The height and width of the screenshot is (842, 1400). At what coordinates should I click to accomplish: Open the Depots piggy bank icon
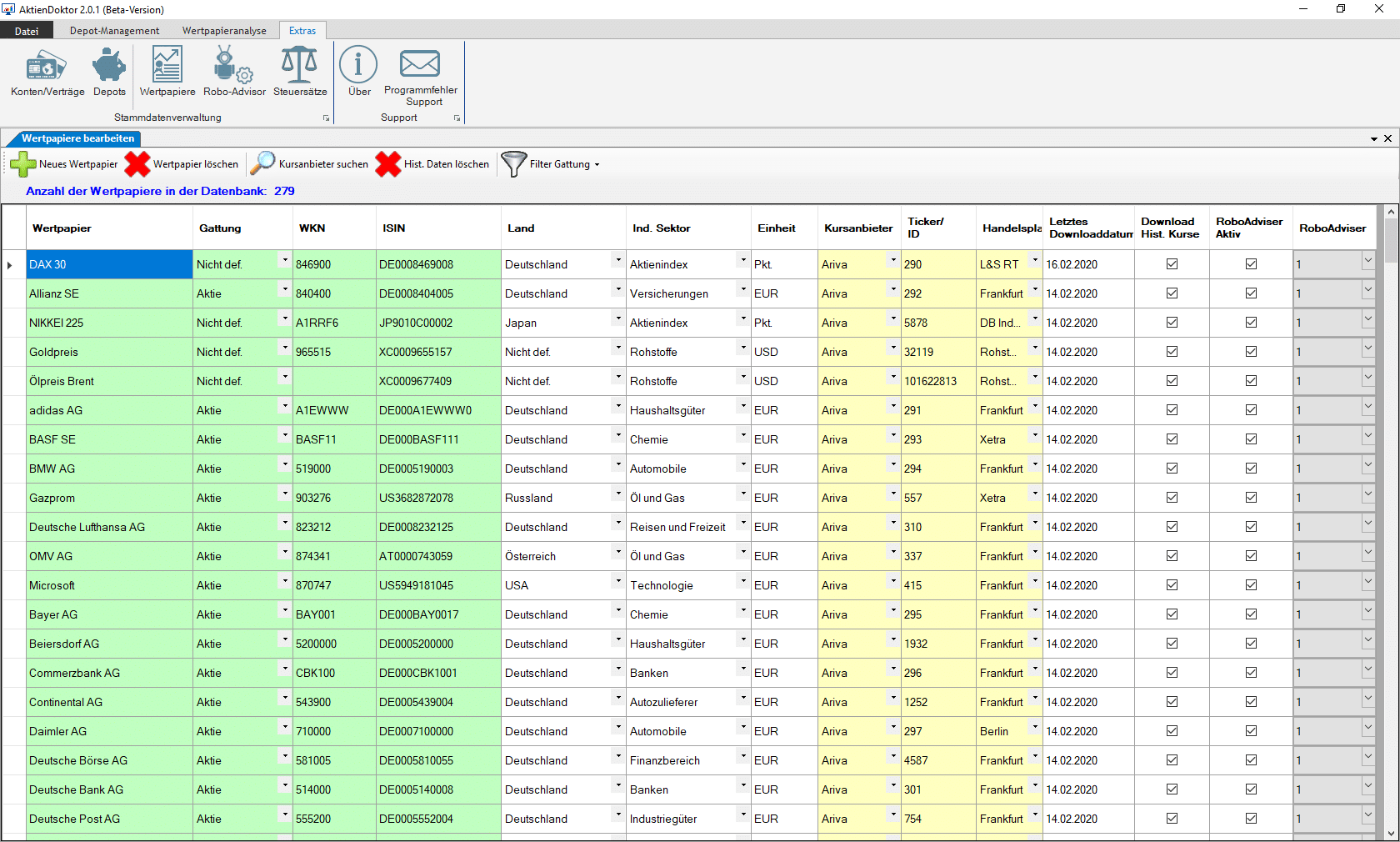pos(109,73)
